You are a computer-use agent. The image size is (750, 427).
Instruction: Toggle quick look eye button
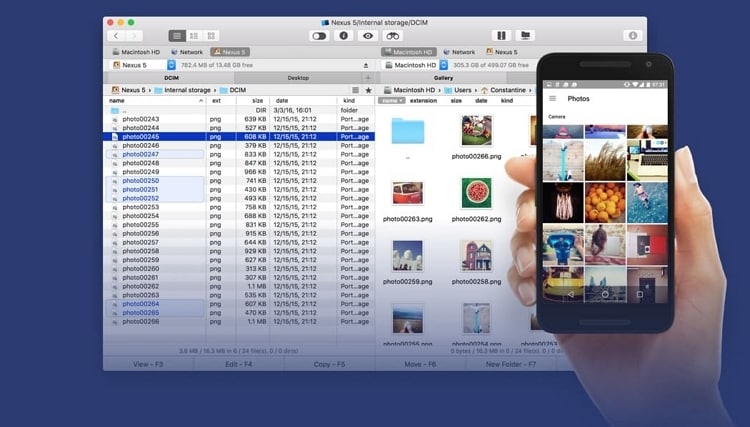pyautogui.click(x=368, y=36)
